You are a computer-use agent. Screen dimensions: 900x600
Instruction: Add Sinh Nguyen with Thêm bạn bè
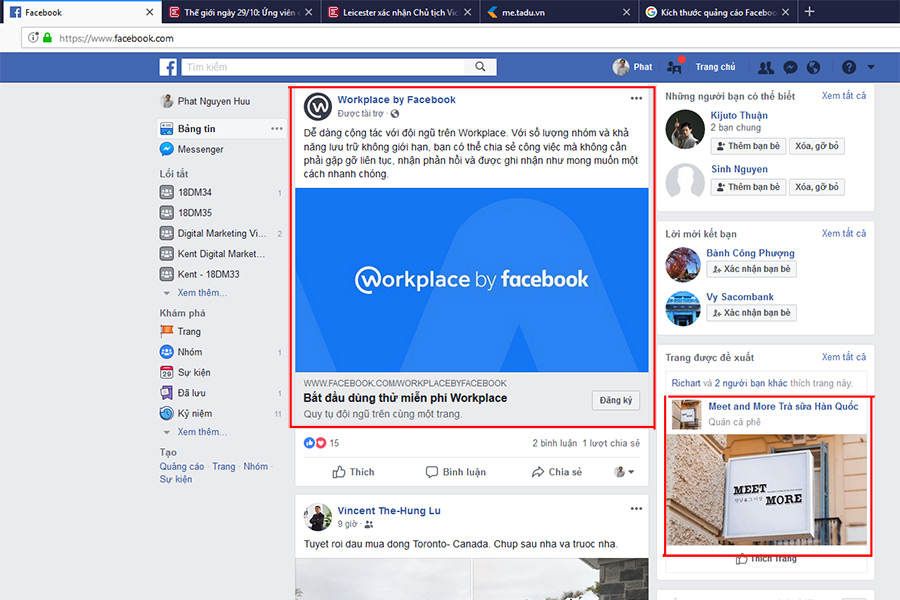coord(748,187)
